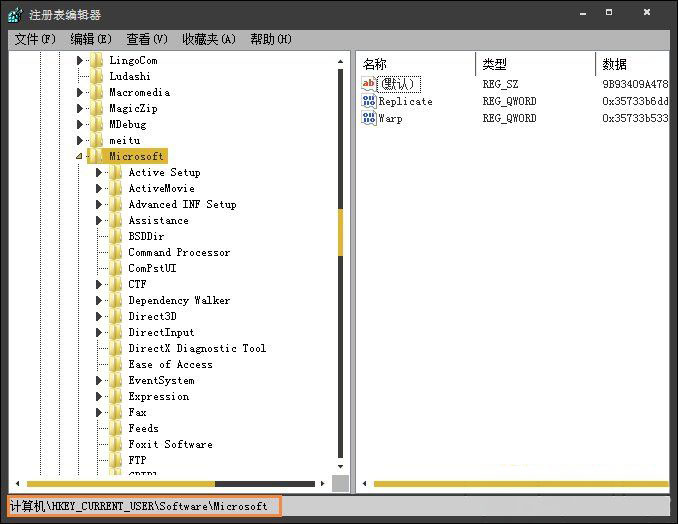The image size is (678, 524).
Task: Expand the CTF key arrow
Action: pos(99,284)
